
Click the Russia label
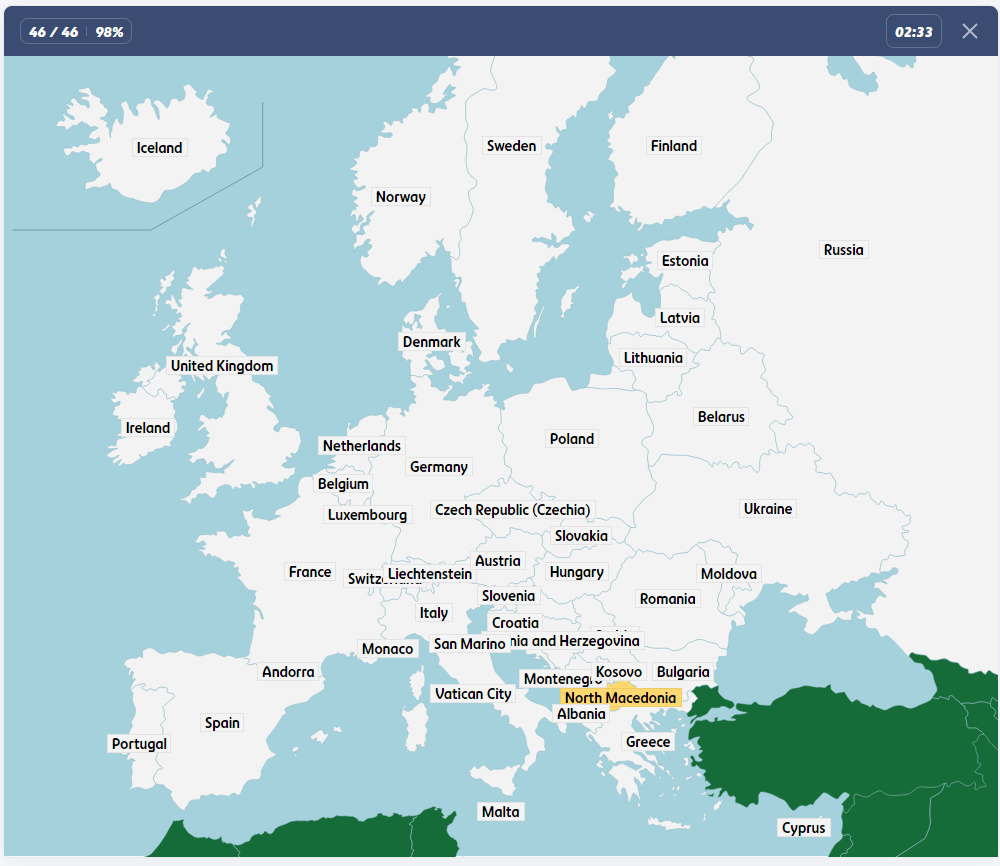coord(843,250)
